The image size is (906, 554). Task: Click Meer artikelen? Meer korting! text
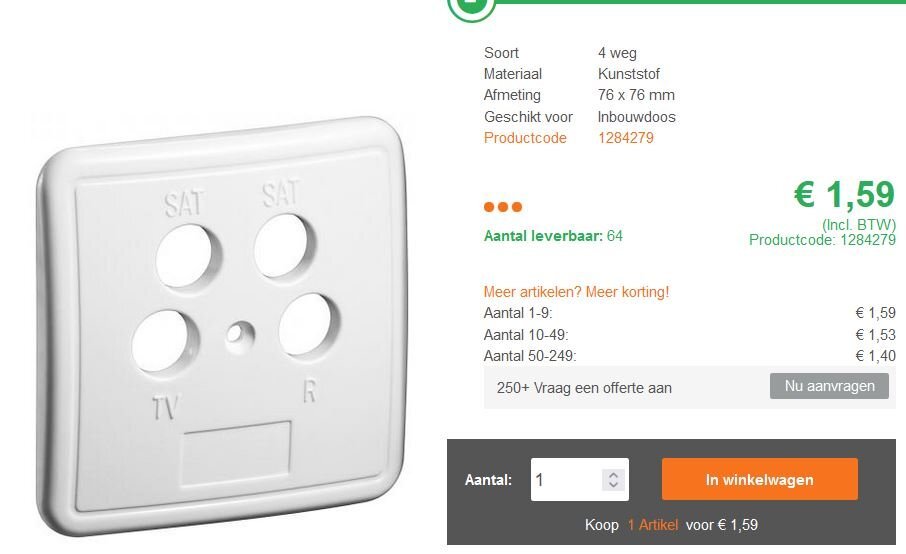coord(576,292)
